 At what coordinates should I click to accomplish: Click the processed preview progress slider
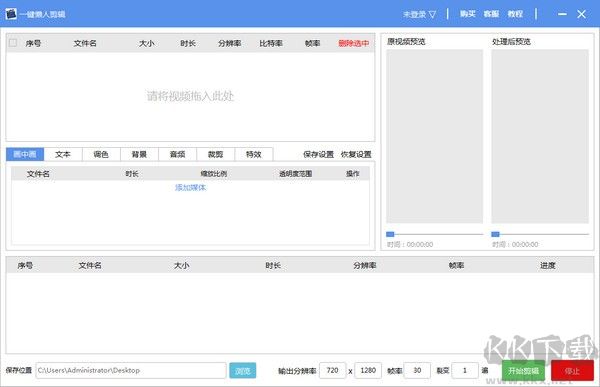[540, 234]
